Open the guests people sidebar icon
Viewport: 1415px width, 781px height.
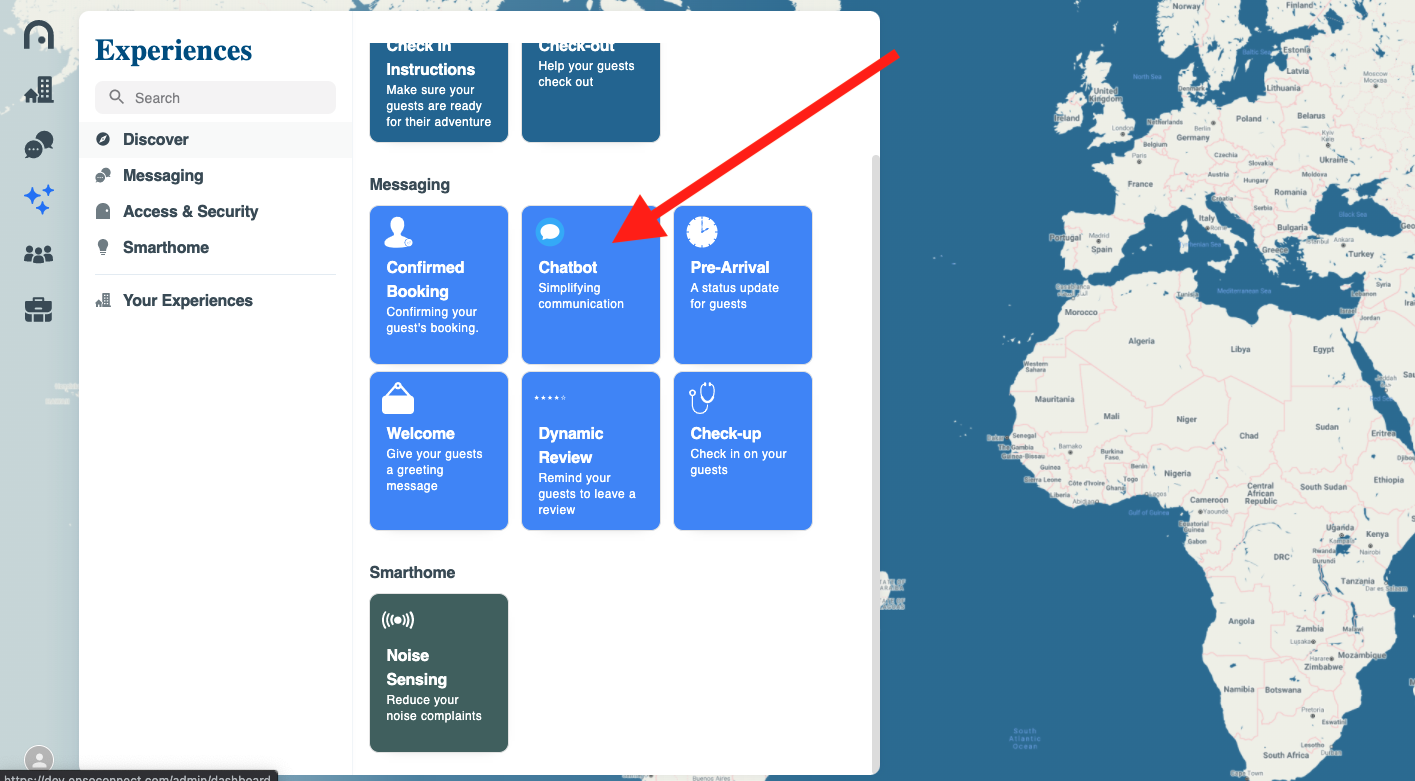click(x=39, y=255)
